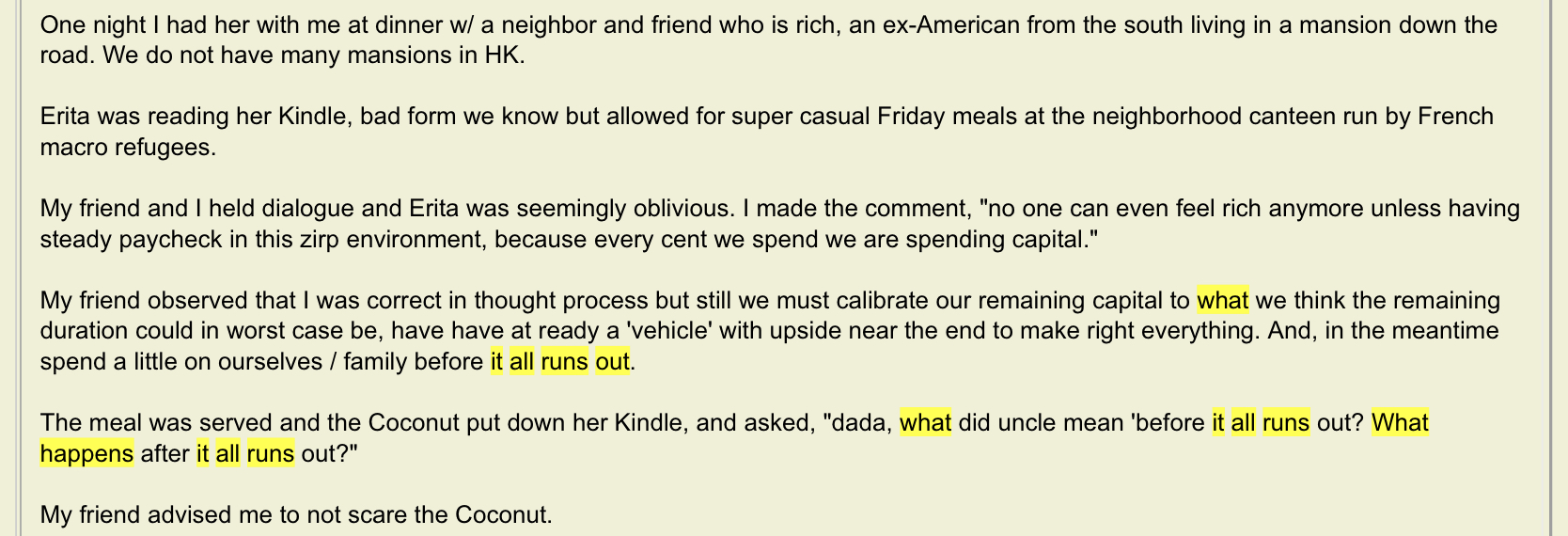The height and width of the screenshot is (536, 1568).
Task: Click highlighted 'what' after 'remaining capital to'
Action: [1222, 301]
